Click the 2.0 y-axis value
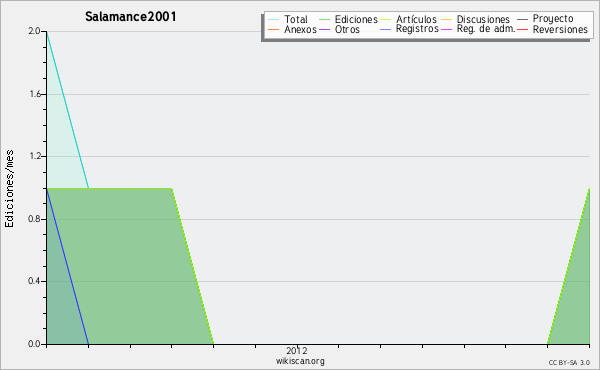Viewport: 600px width, 370px height. click(x=34, y=31)
